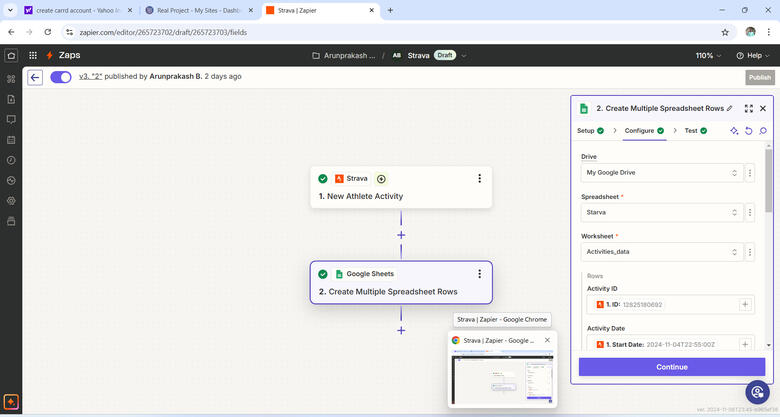Click the greyed Publish button

coord(760,77)
